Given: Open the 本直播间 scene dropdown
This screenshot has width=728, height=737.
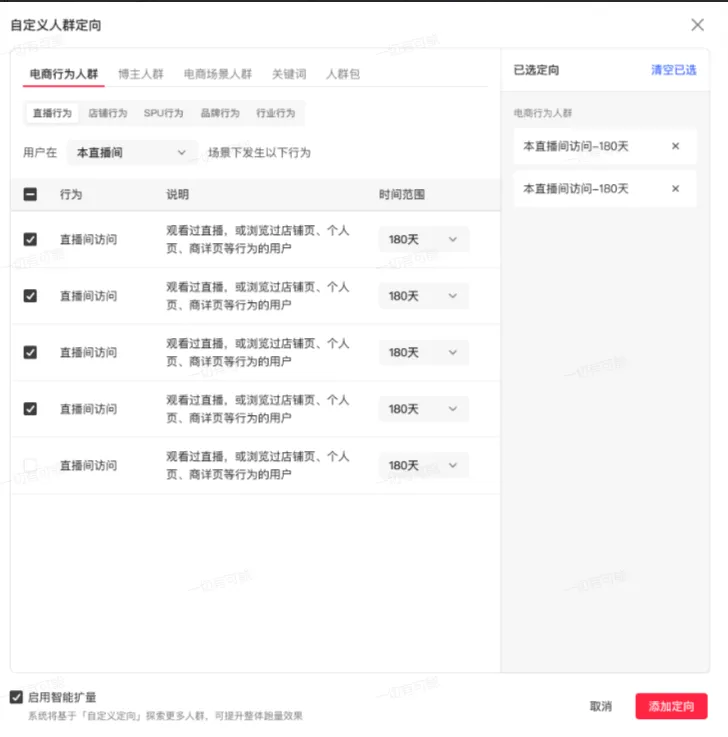Looking at the screenshot, I should 132,153.
